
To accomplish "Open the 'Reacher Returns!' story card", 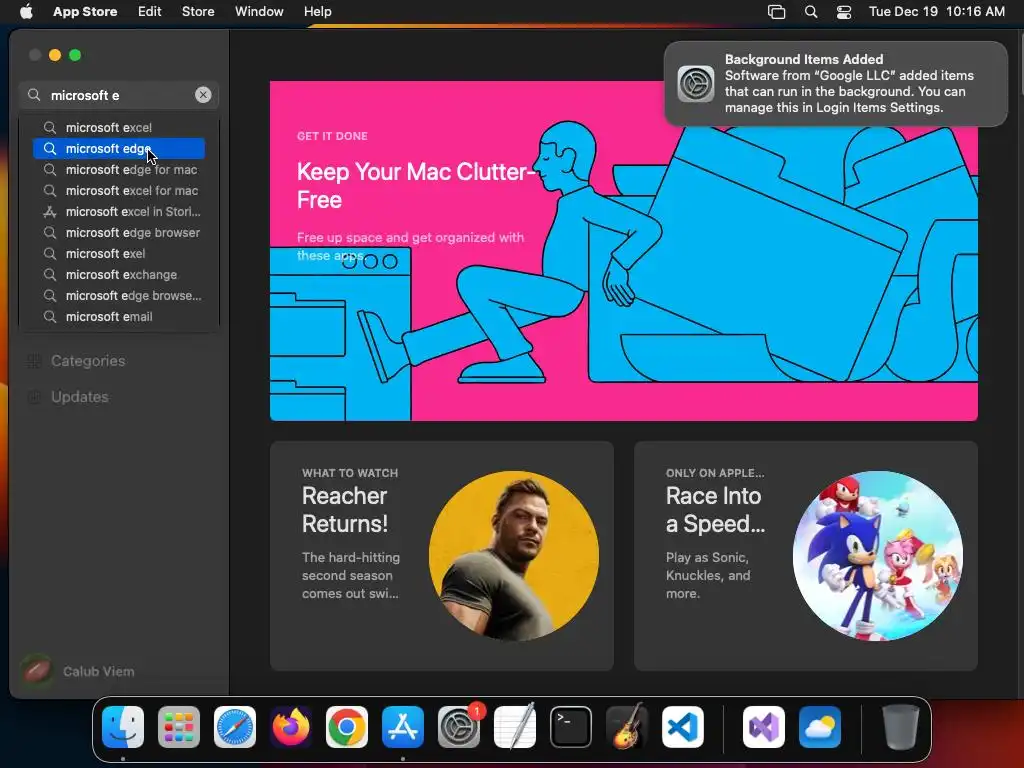I will pyautogui.click(x=441, y=556).
